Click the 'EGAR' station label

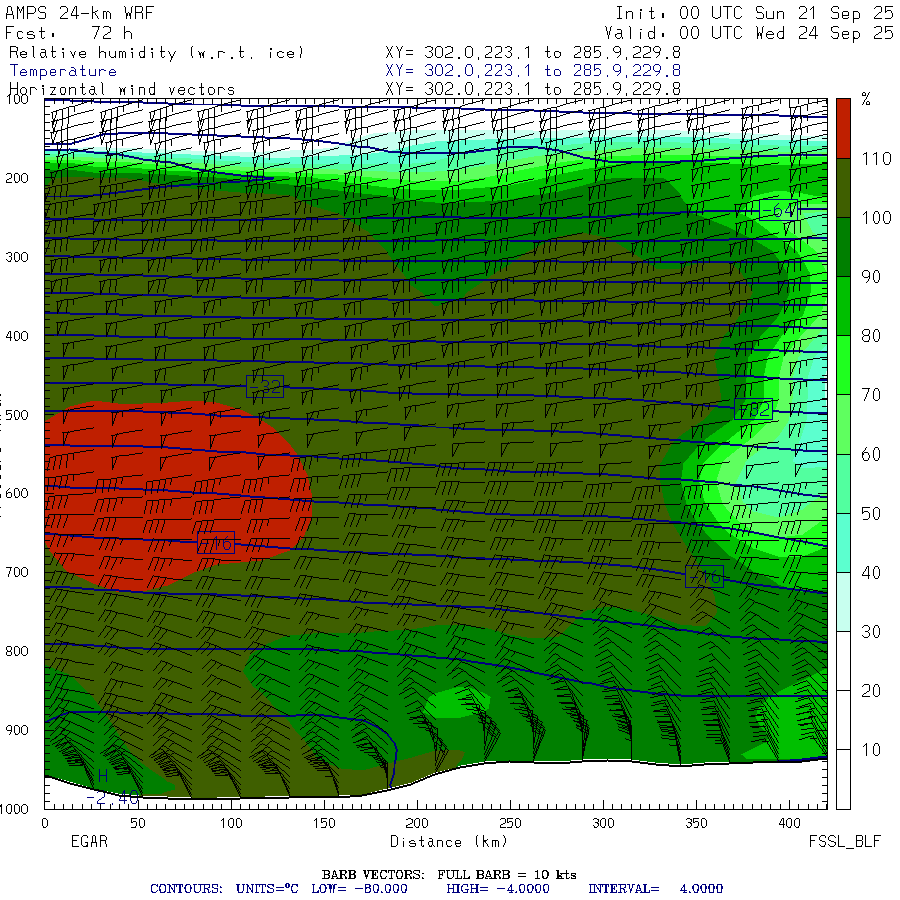[89, 841]
